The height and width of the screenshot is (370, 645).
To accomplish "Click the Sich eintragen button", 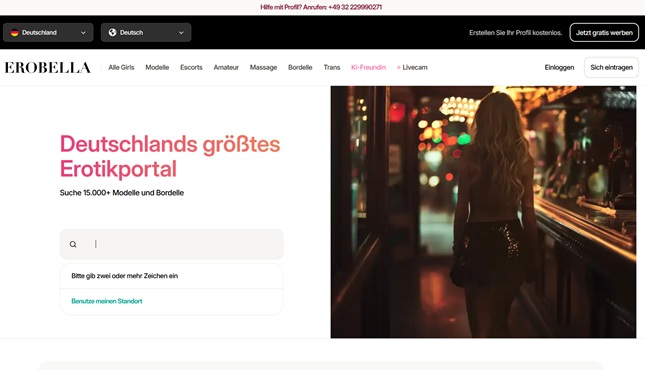I will (611, 67).
